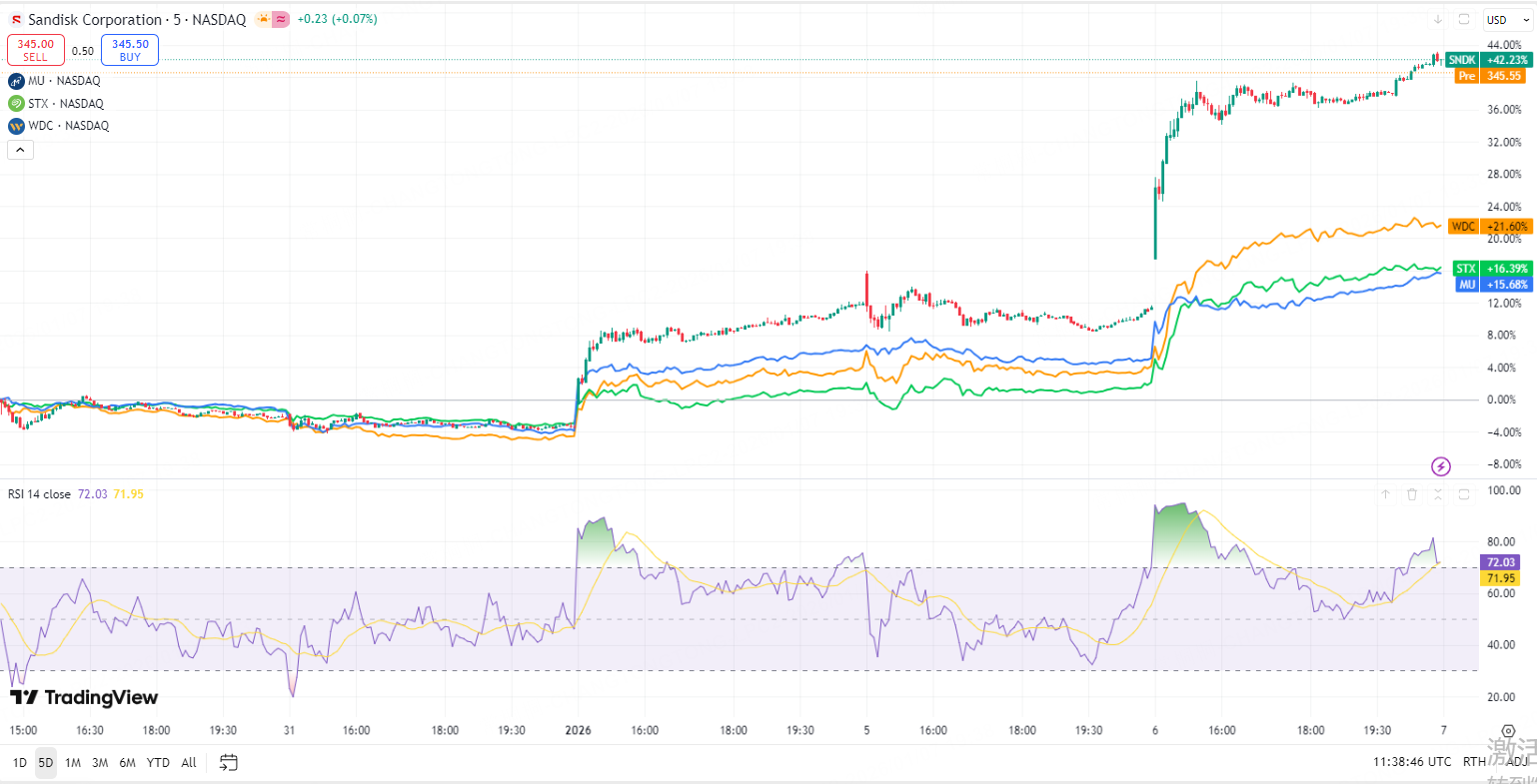Select the YTD time range
The width and height of the screenshot is (1537, 784).
(158, 762)
